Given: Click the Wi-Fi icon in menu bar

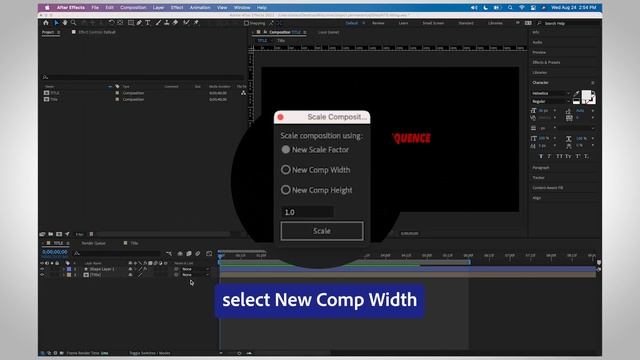Looking at the screenshot, I should [522, 8].
